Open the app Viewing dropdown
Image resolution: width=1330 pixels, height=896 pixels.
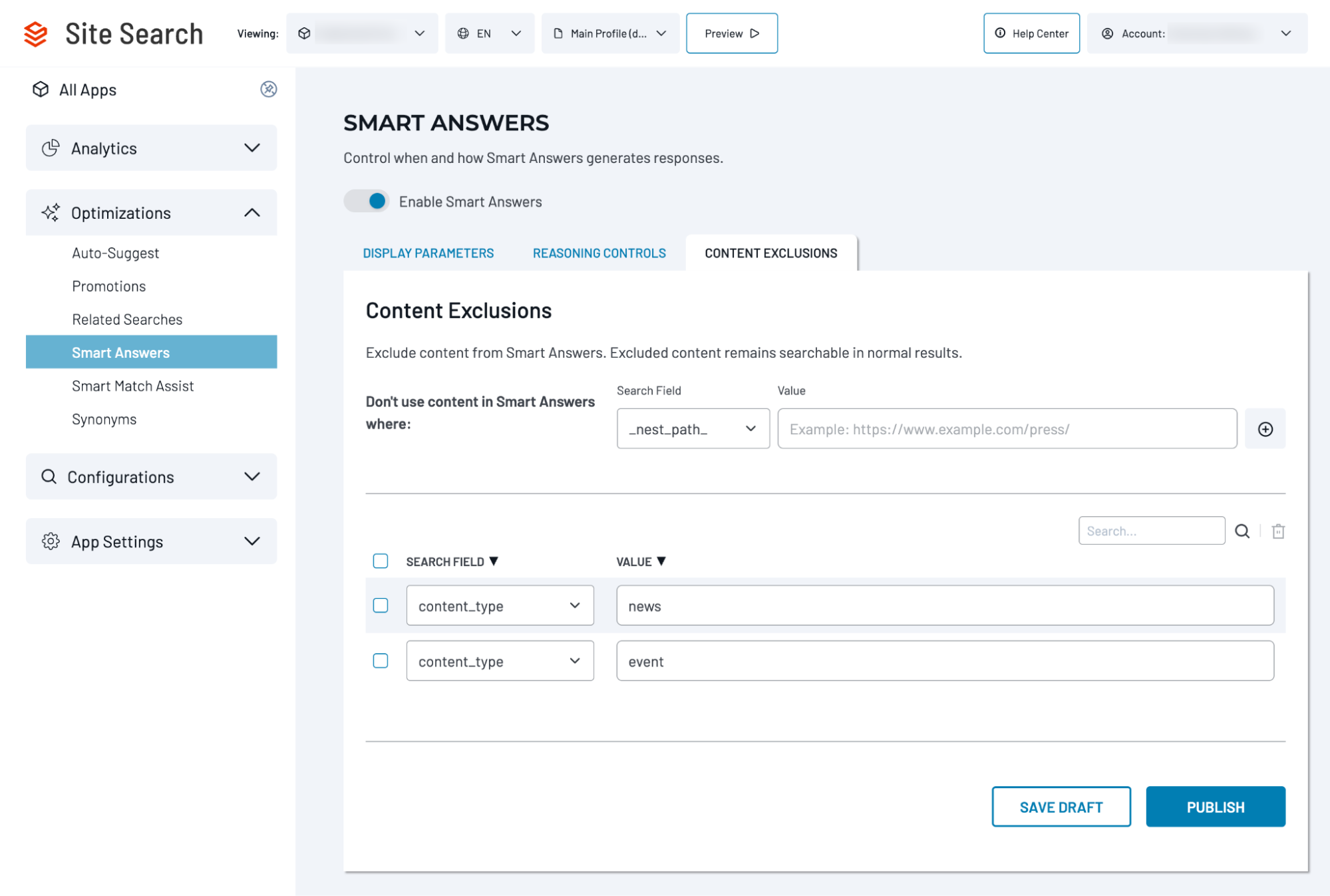point(362,33)
